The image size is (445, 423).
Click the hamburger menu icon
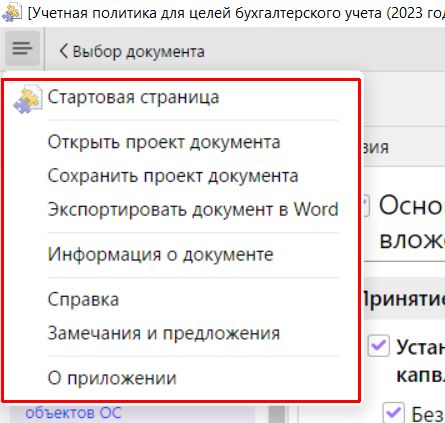point(22,48)
